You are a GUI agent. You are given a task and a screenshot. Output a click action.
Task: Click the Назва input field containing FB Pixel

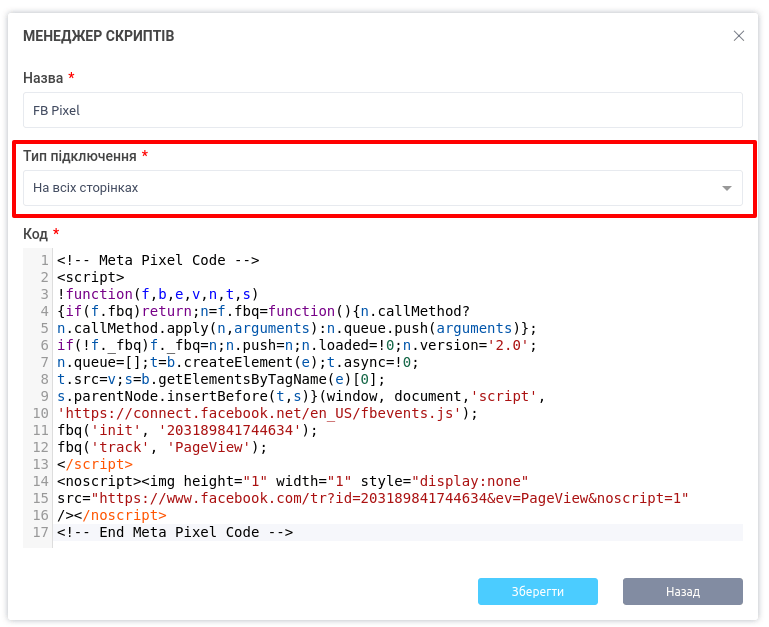tap(382, 110)
